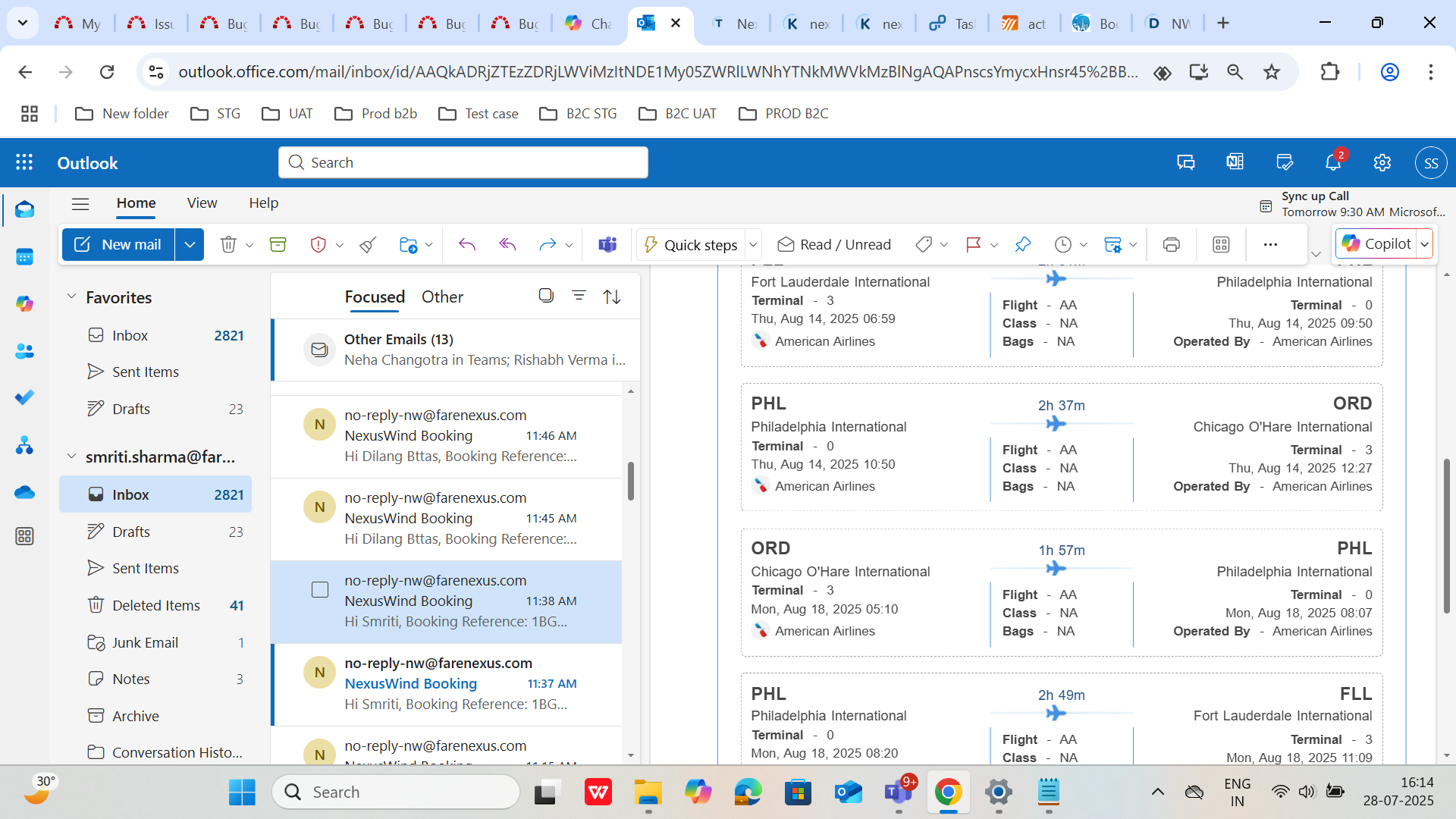Open the Quick steps dropdown arrow
Viewport: 1456px width, 819px height.
pos(753,244)
